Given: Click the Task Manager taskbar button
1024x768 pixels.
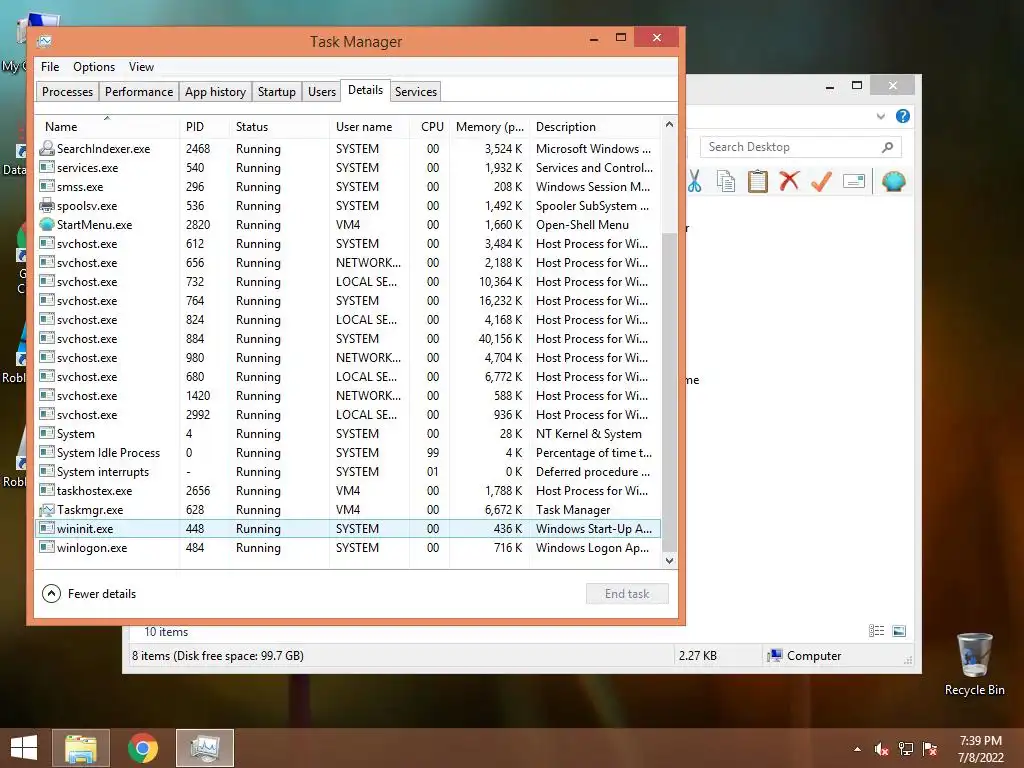Looking at the screenshot, I should point(205,748).
